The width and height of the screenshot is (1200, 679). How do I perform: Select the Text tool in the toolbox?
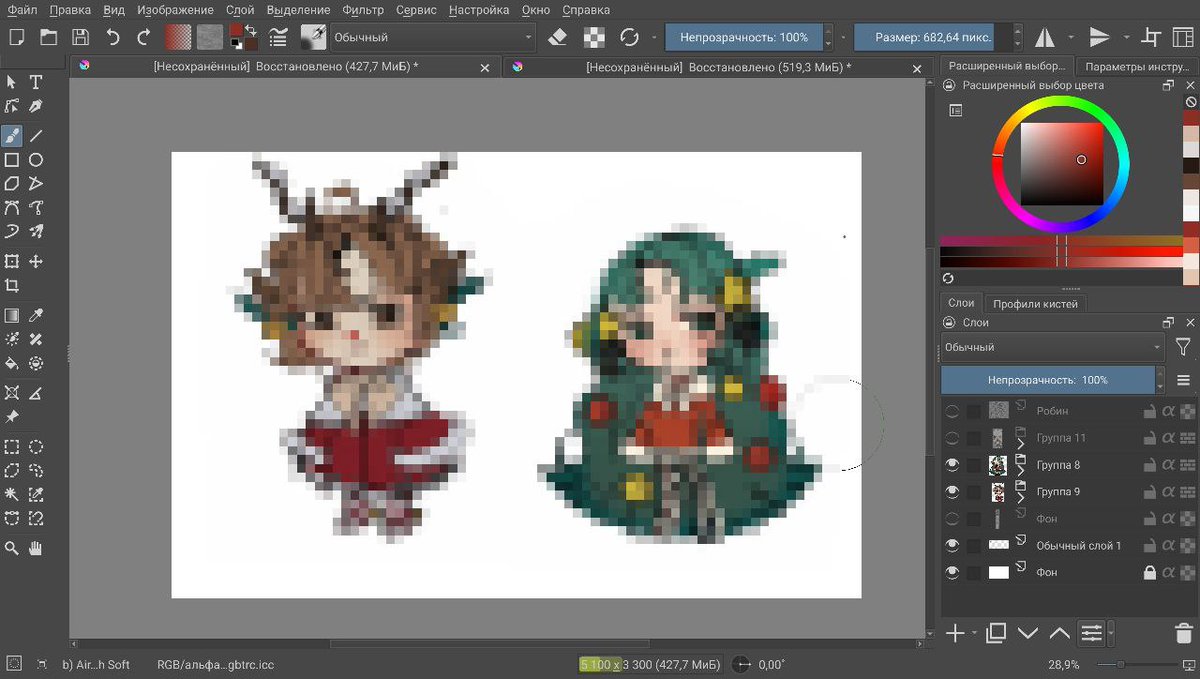(36, 82)
